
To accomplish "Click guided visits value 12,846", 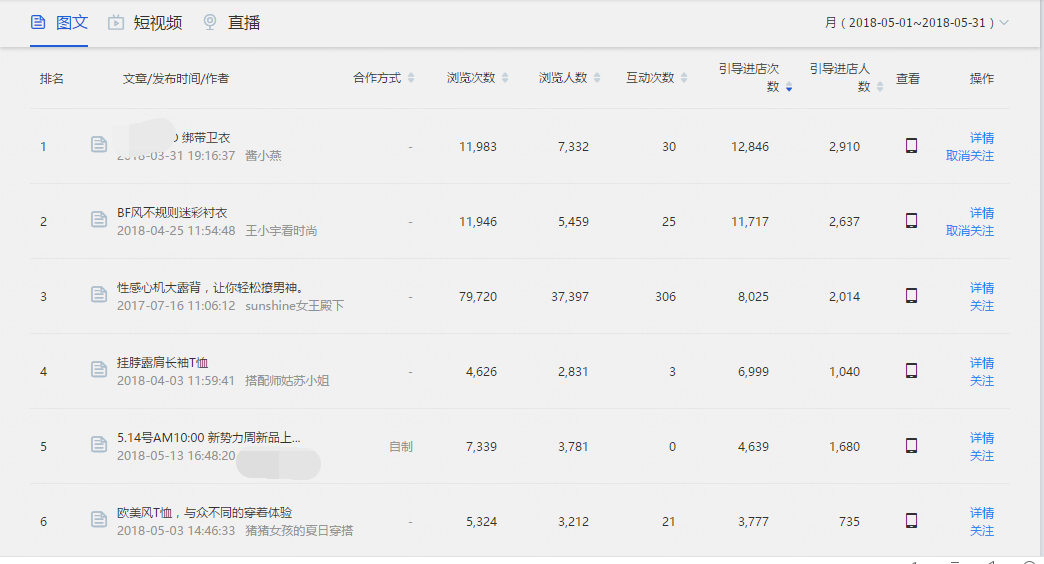I will 750,147.
